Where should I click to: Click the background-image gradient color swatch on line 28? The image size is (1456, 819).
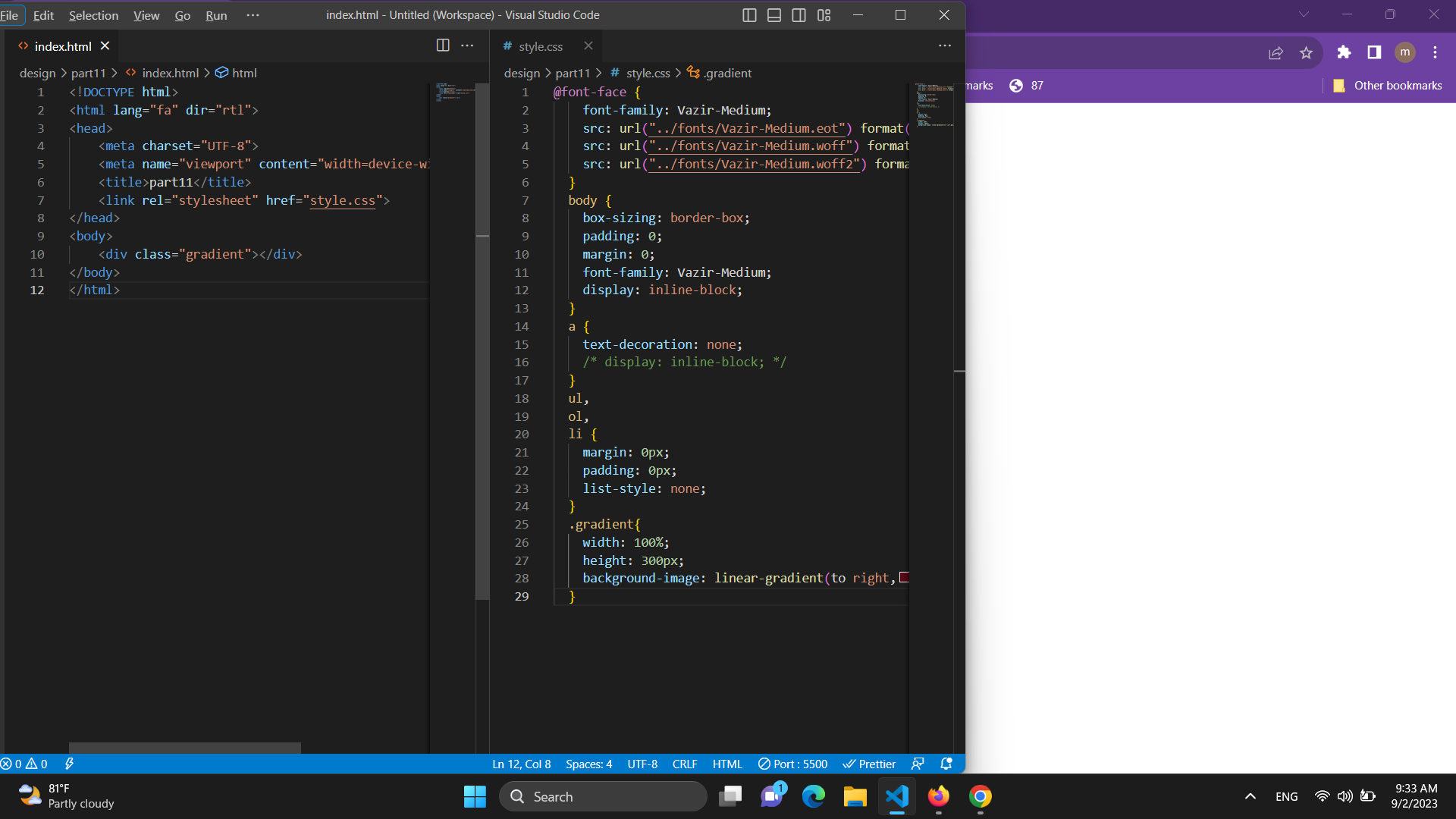pos(905,578)
